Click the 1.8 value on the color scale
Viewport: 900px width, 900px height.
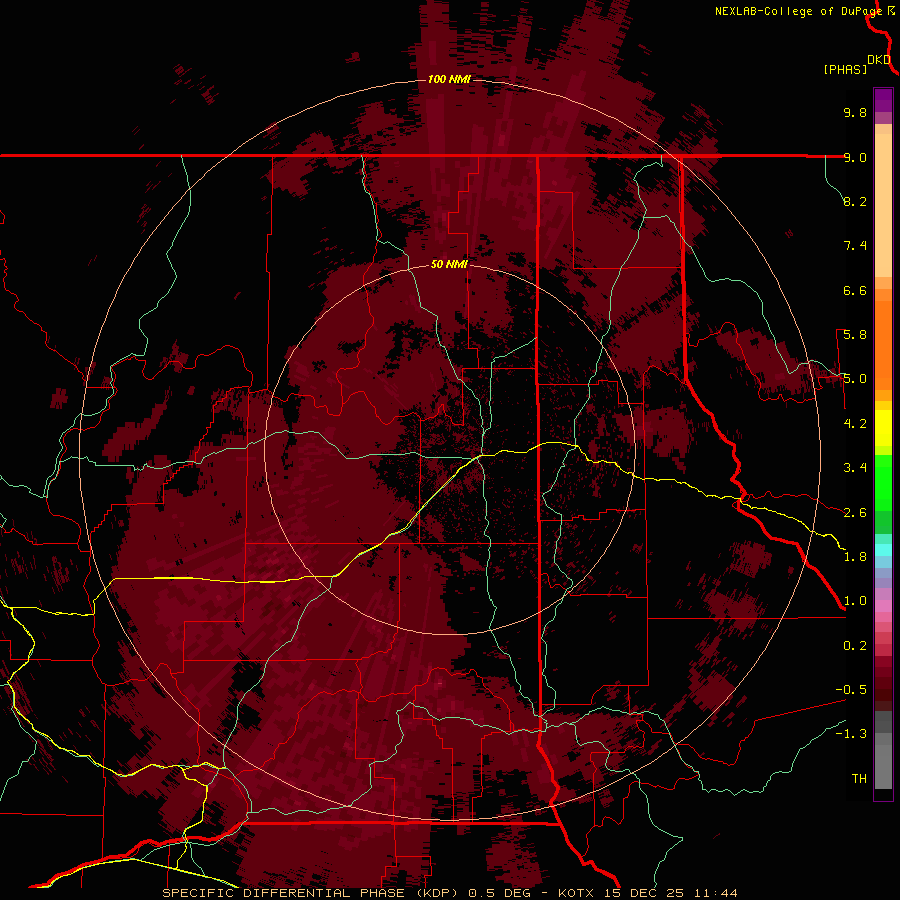tap(855, 557)
